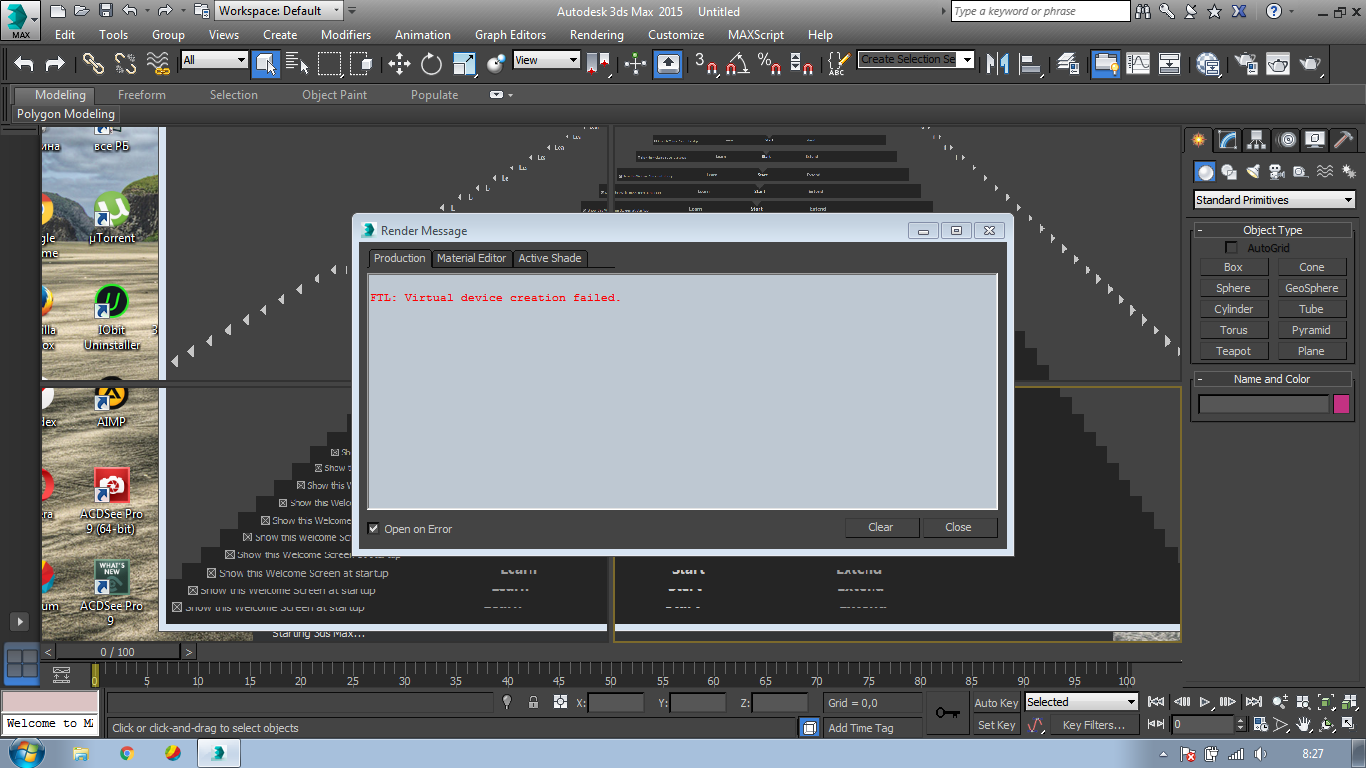The width and height of the screenshot is (1366, 768).
Task: Open the 3ds Max application menu
Action: point(21,20)
